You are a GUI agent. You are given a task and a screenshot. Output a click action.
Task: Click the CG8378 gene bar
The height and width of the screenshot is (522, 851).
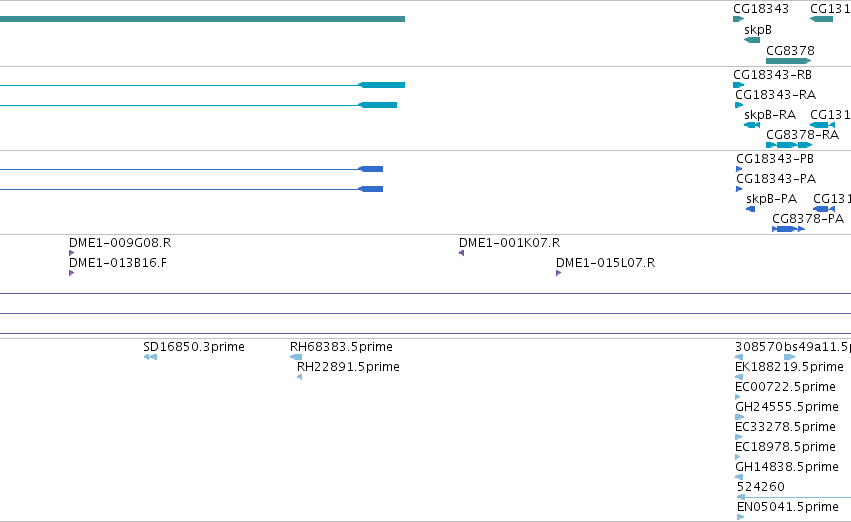point(788,61)
